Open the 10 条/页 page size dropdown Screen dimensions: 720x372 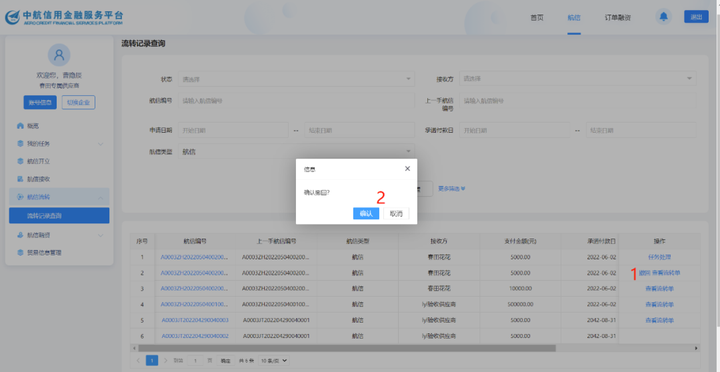274,361
